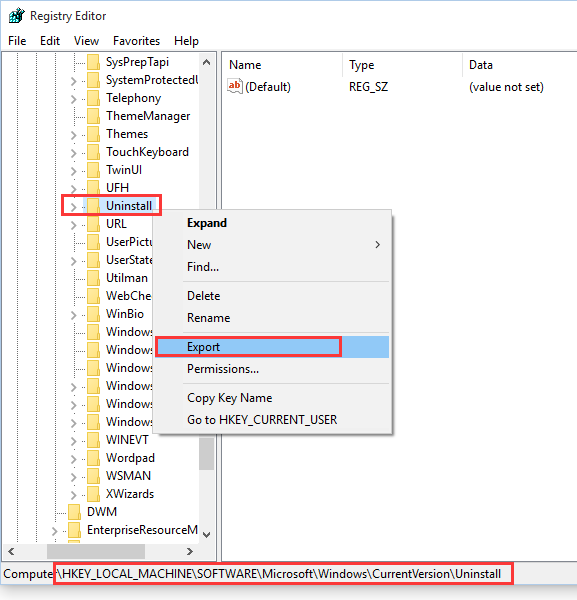This screenshot has height=600, width=577.
Task: Expand the Themes key chevron
Action: [x=73, y=135]
